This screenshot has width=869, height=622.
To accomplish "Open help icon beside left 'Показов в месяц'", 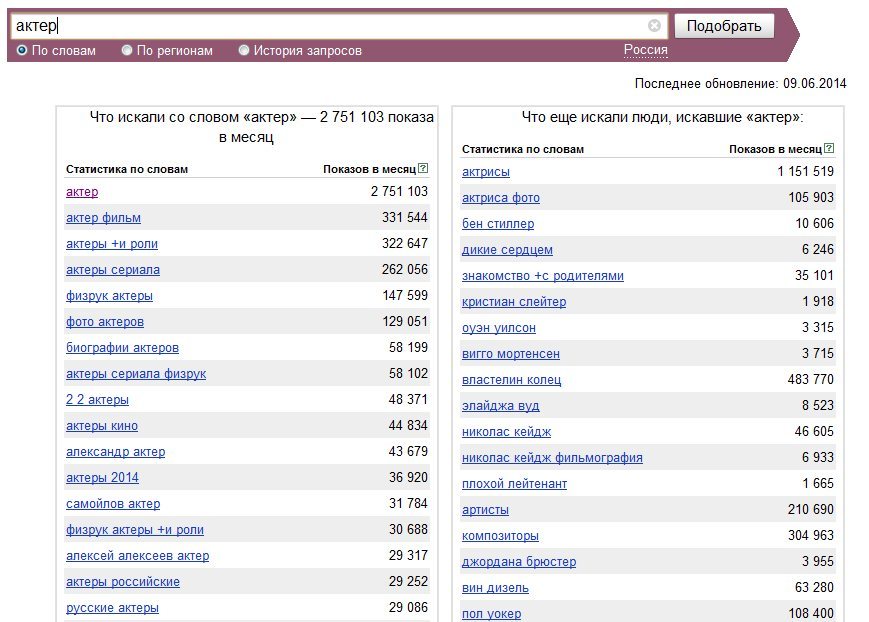I will click(x=423, y=168).
